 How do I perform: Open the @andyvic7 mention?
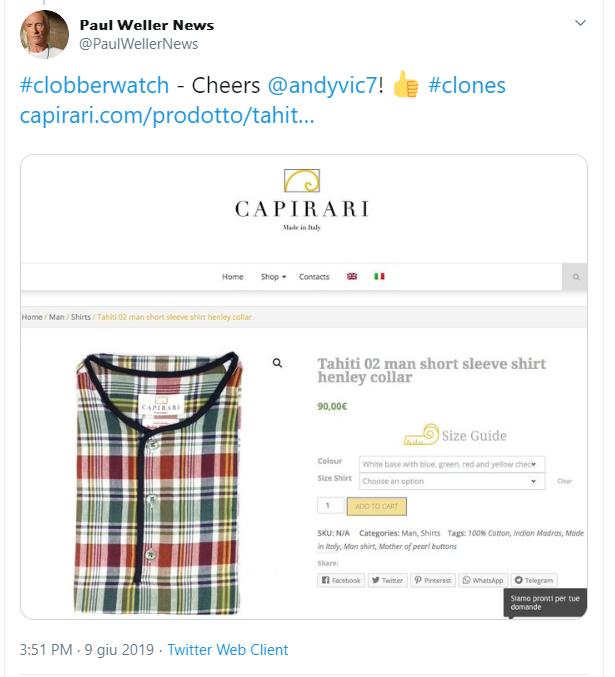click(x=323, y=85)
